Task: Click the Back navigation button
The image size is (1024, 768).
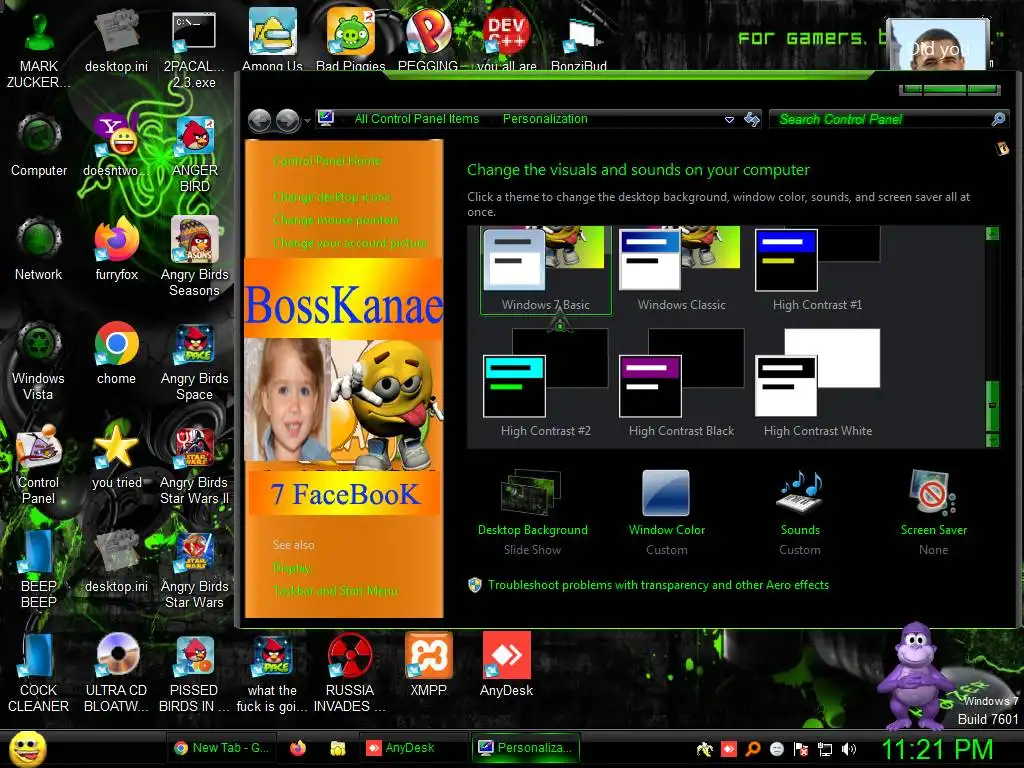Action: tap(260, 120)
